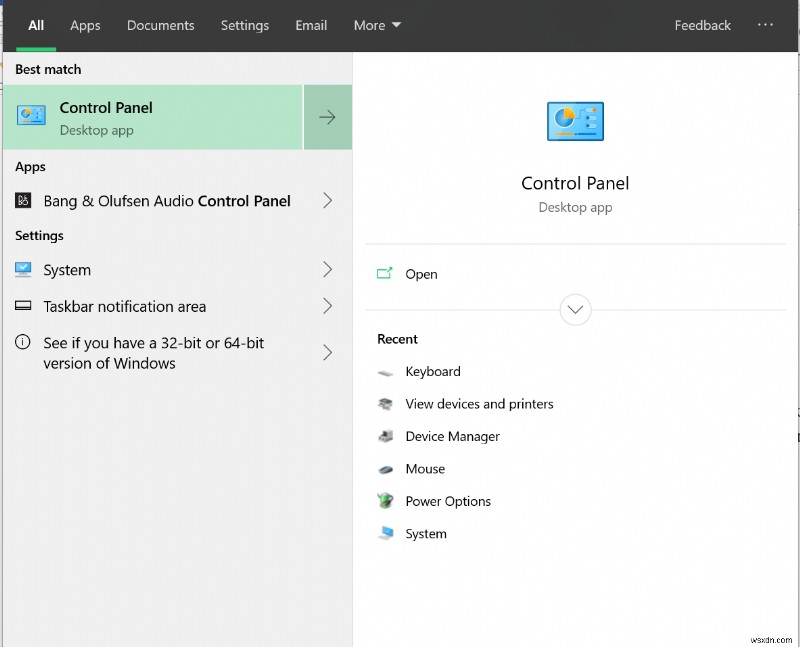Expand the More filter dropdown
800x647 pixels.
click(x=377, y=26)
